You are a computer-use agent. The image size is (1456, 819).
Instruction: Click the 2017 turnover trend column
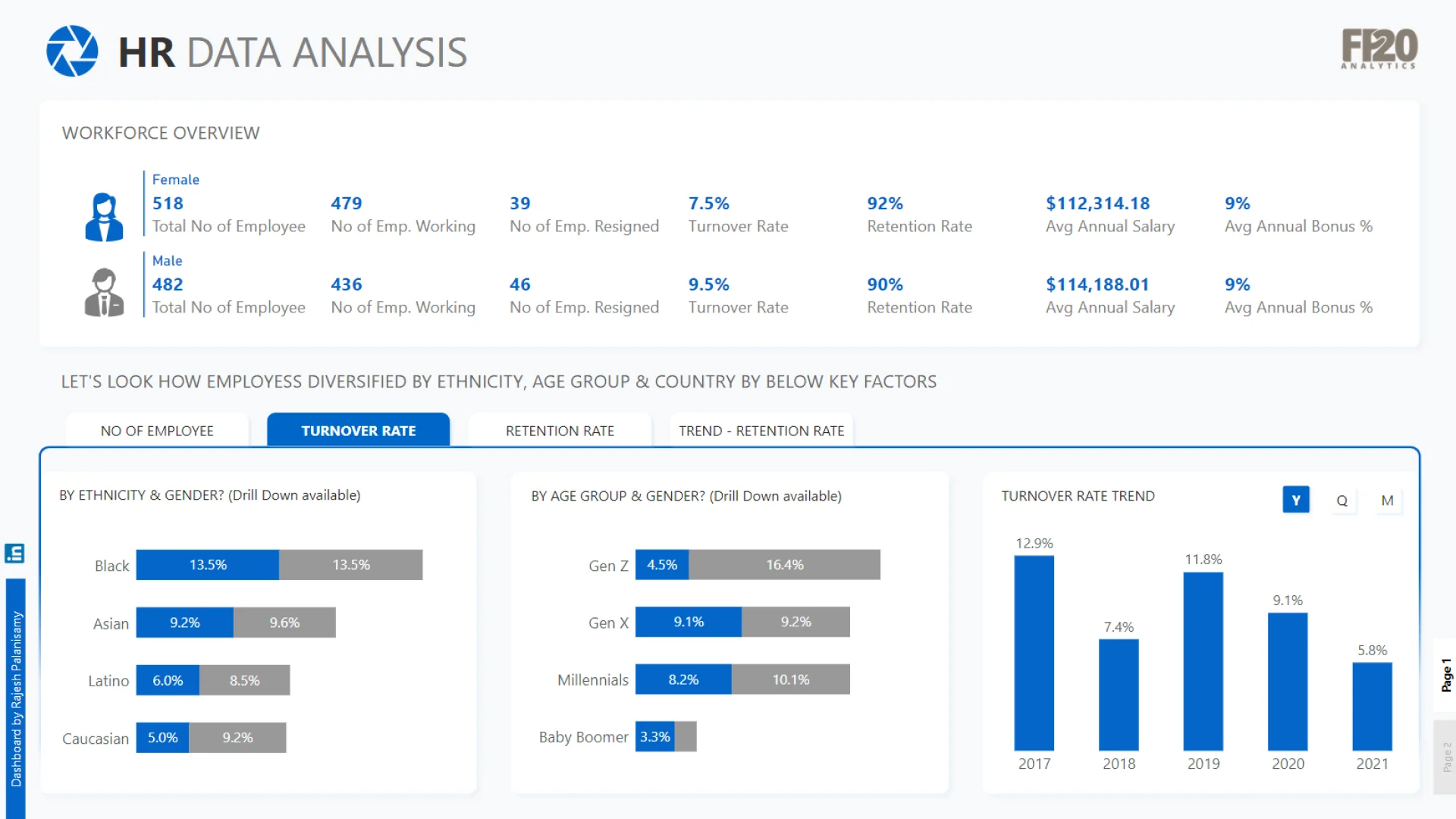pos(1034,653)
